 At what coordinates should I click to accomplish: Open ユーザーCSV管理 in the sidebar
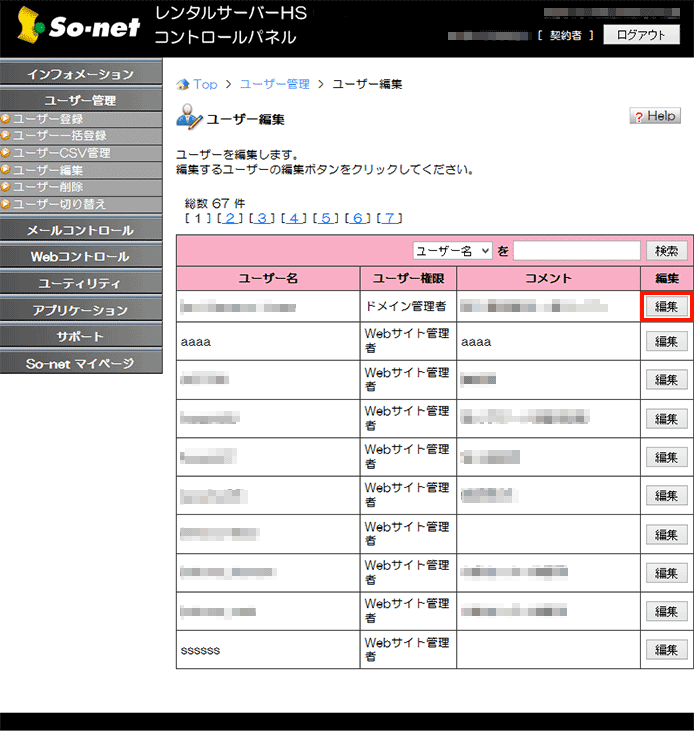click(61, 153)
